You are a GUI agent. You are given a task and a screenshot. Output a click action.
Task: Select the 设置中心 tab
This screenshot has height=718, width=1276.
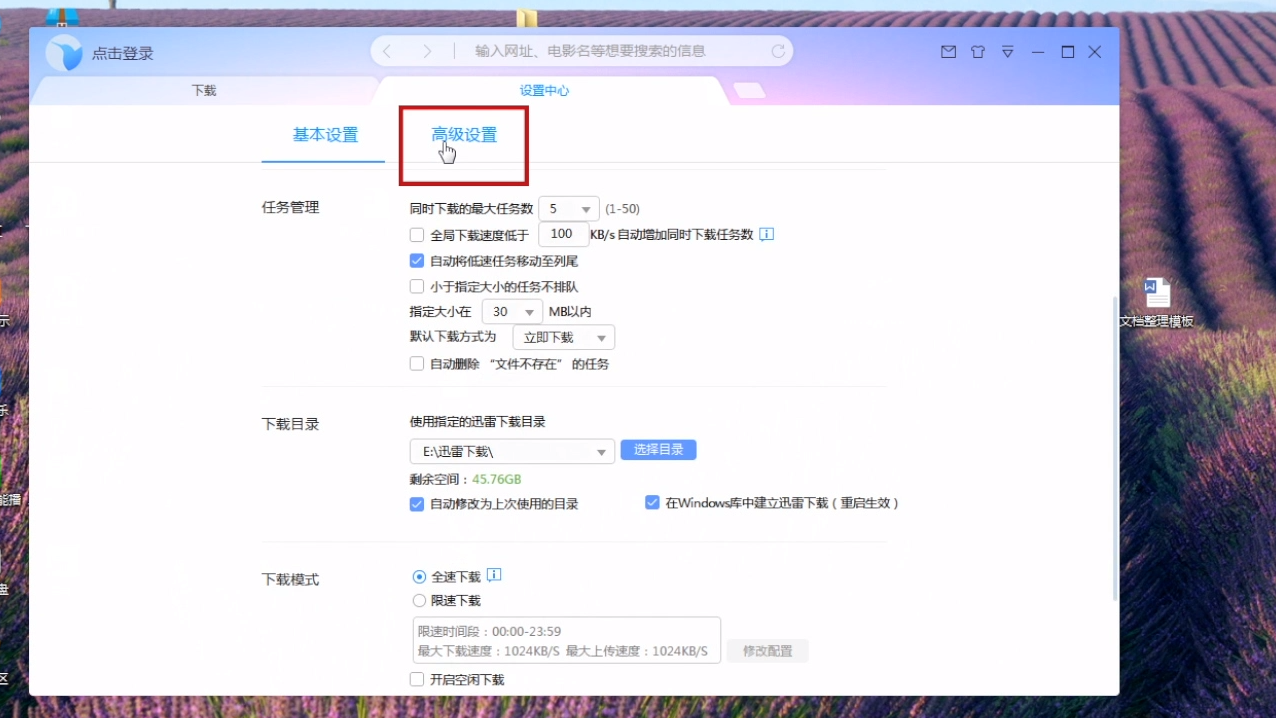pos(544,91)
